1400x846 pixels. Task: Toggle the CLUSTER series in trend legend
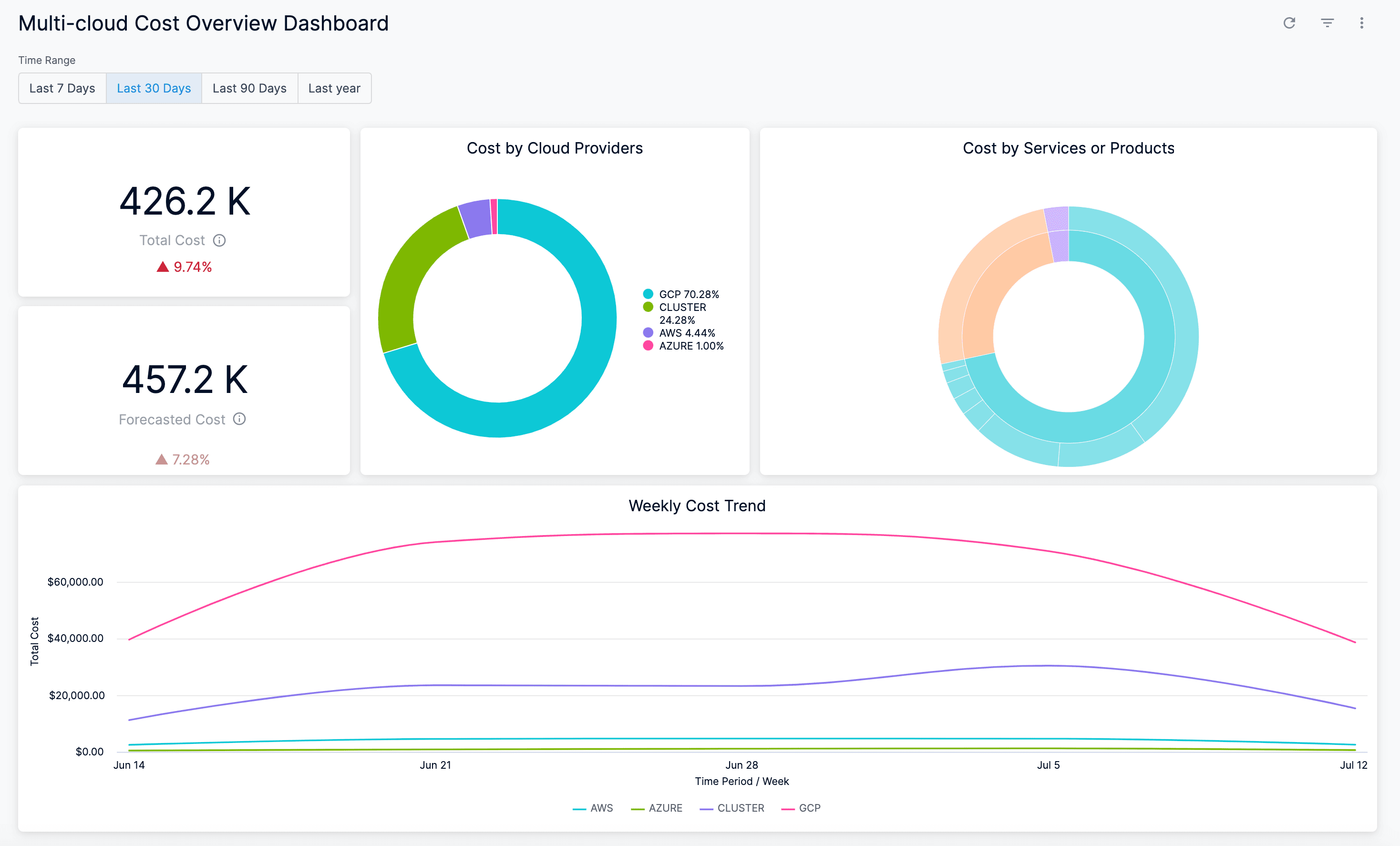click(732, 808)
